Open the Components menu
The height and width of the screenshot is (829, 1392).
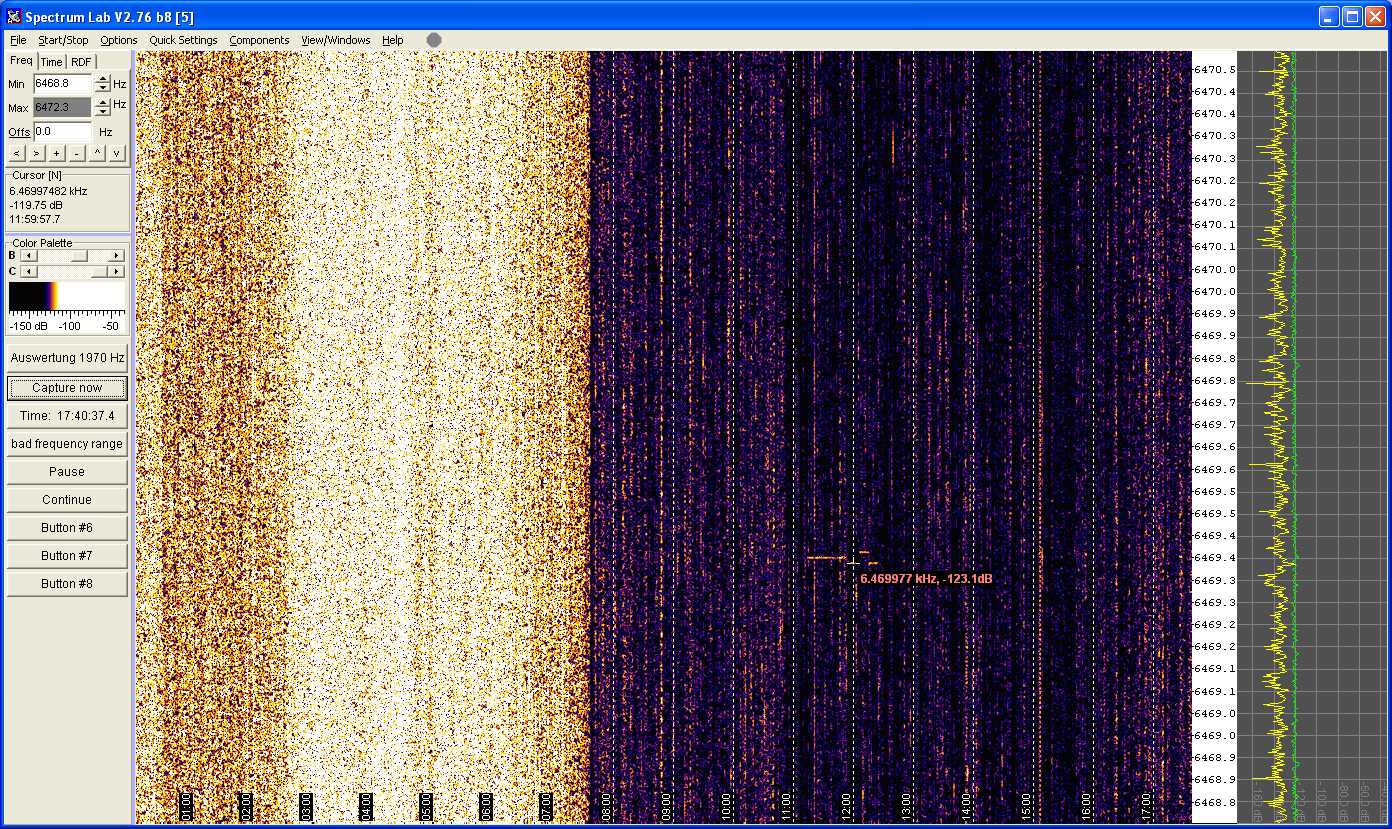[x=259, y=40]
